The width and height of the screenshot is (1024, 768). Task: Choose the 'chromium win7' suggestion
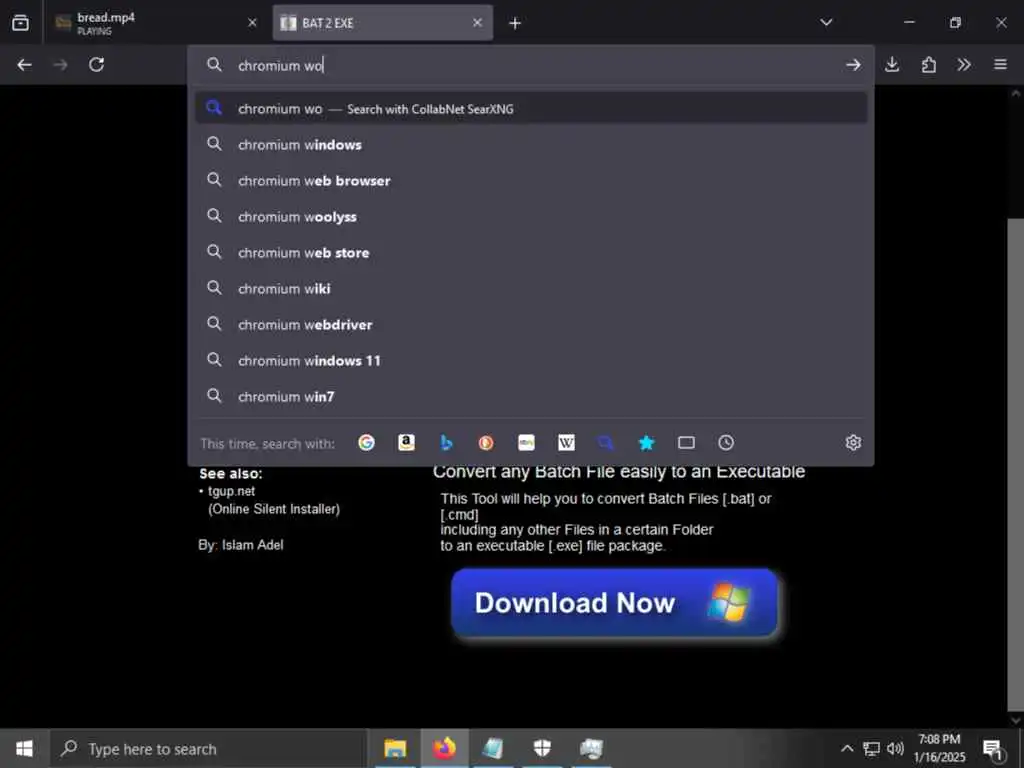[531, 396]
